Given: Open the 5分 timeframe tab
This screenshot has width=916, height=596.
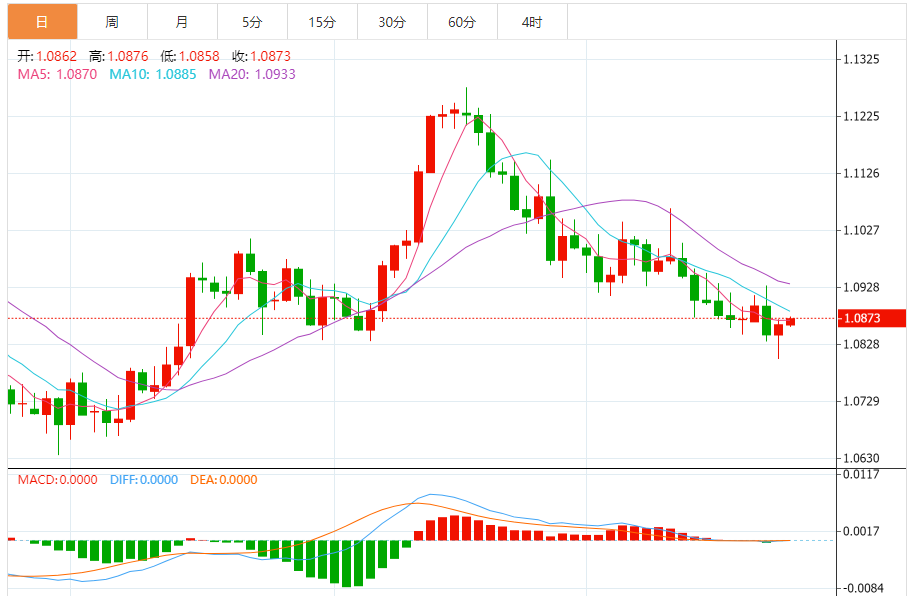Looking at the screenshot, I should (x=252, y=22).
